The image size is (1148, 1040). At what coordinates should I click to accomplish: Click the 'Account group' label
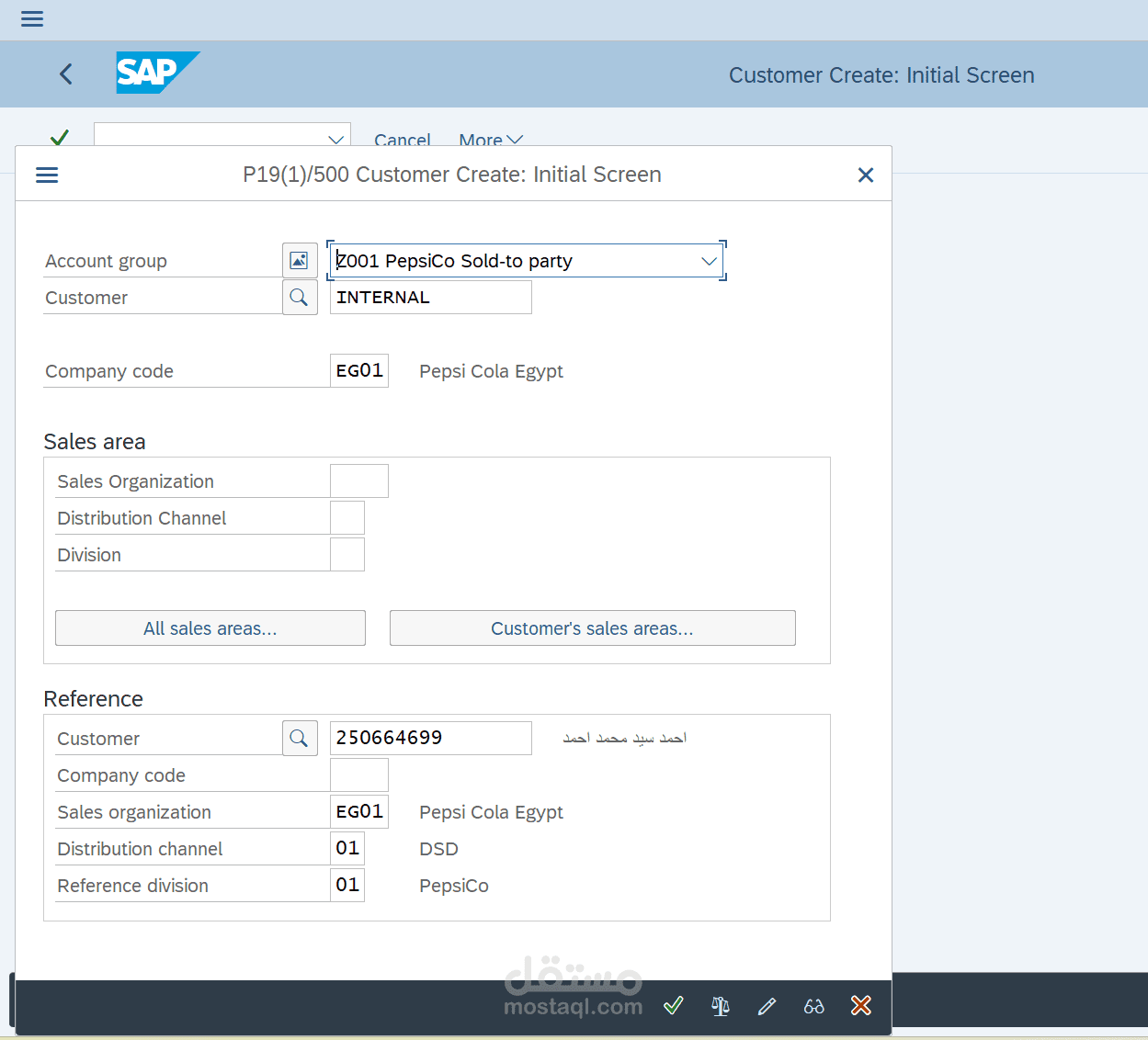107,261
